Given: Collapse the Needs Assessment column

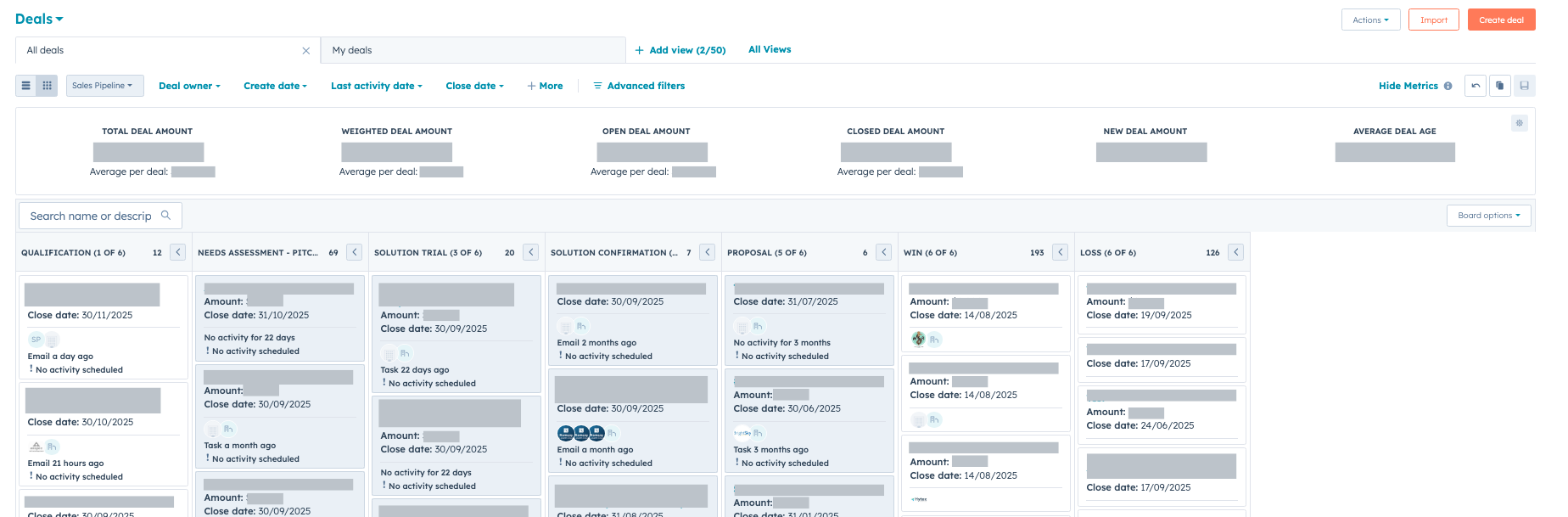Looking at the screenshot, I should coord(355,252).
